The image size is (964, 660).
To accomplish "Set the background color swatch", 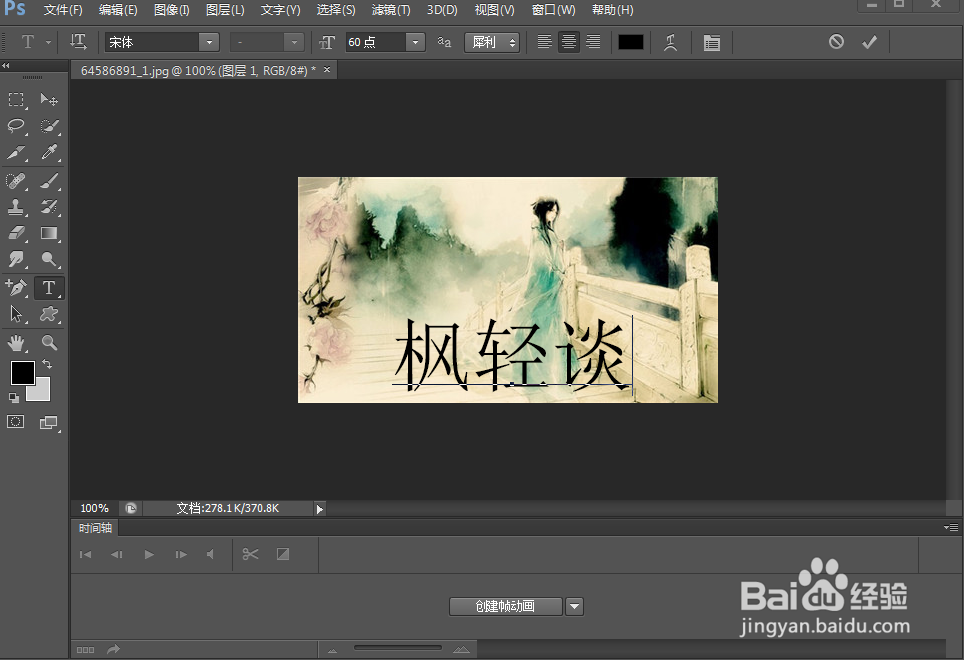I will [41, 392].
